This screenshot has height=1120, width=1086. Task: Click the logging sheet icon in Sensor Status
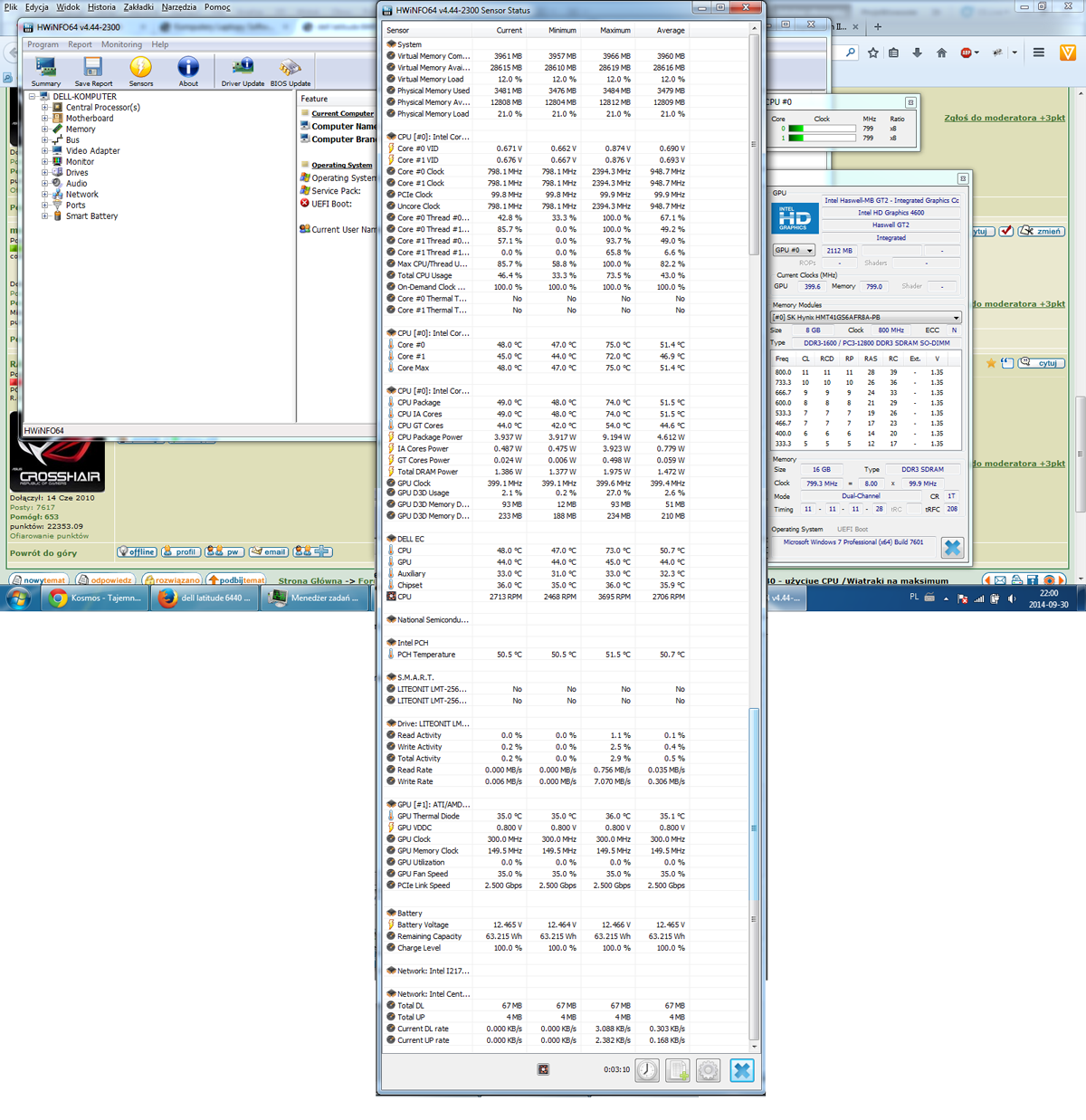point(678,1070)
